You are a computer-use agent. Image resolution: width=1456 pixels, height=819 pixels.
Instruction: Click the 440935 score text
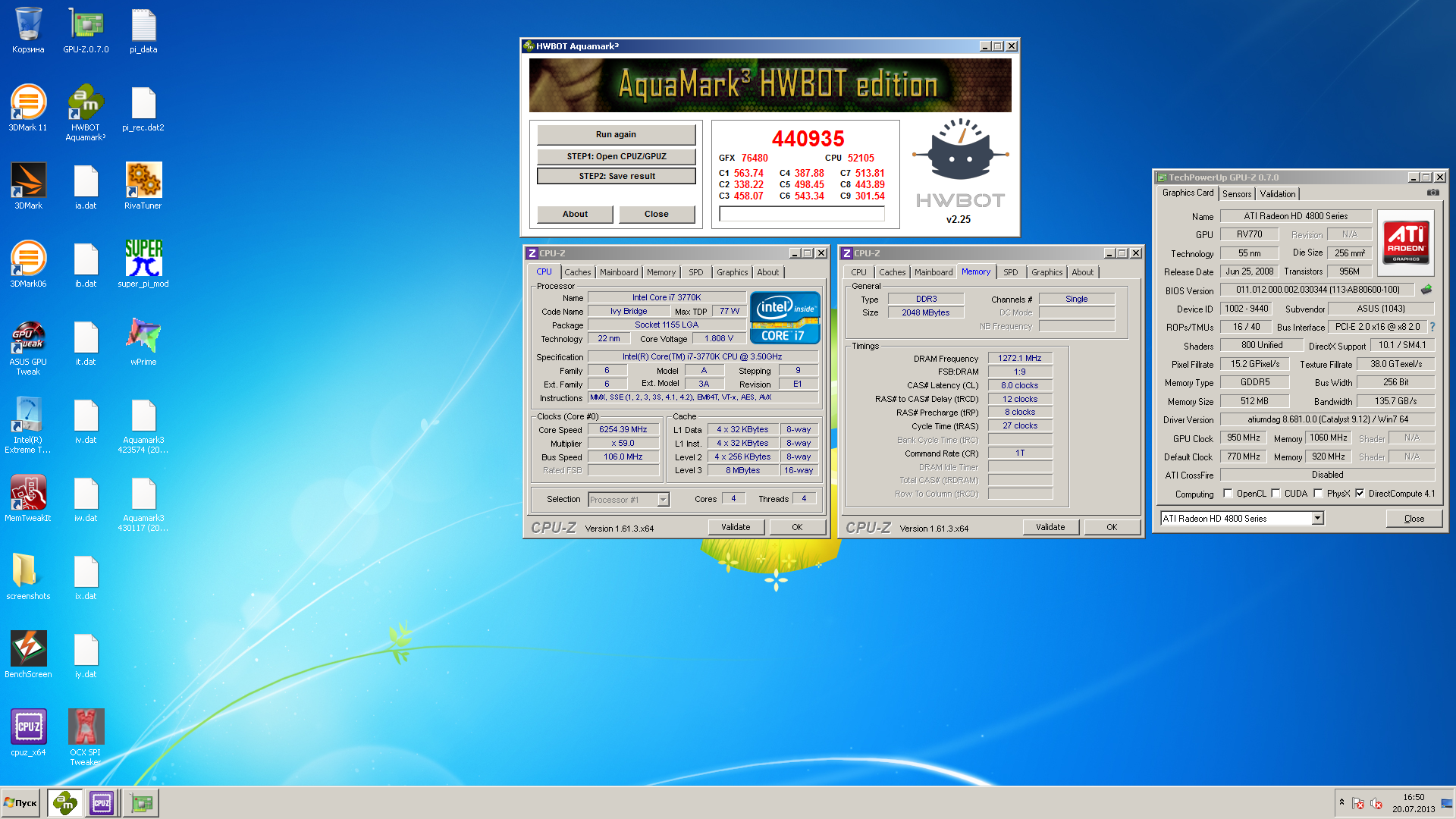[x=808, y=139]
